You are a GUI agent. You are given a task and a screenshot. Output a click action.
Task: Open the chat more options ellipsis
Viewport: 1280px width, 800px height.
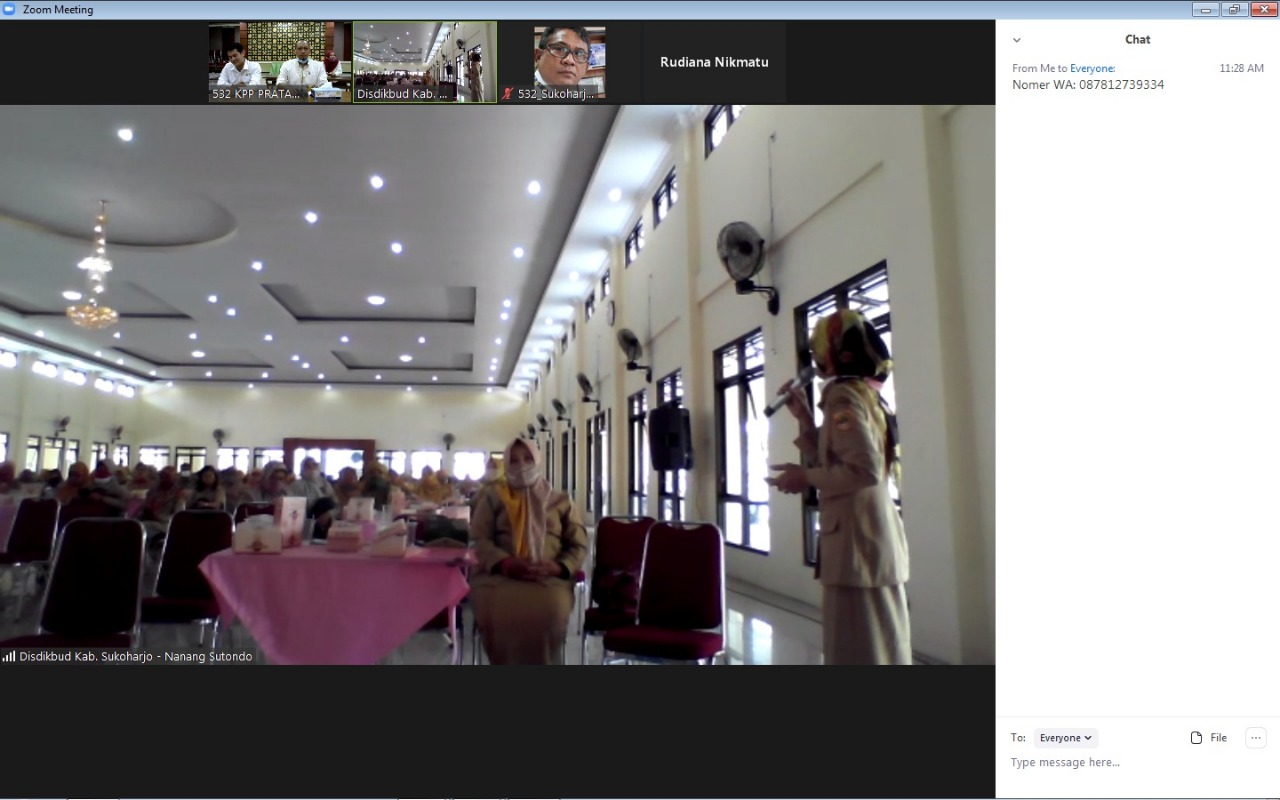(x=1255, y=738)
